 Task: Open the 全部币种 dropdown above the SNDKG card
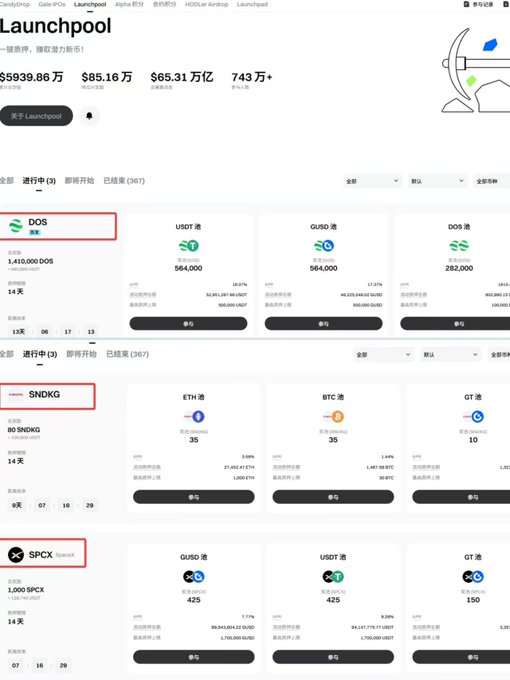[499, 355]
